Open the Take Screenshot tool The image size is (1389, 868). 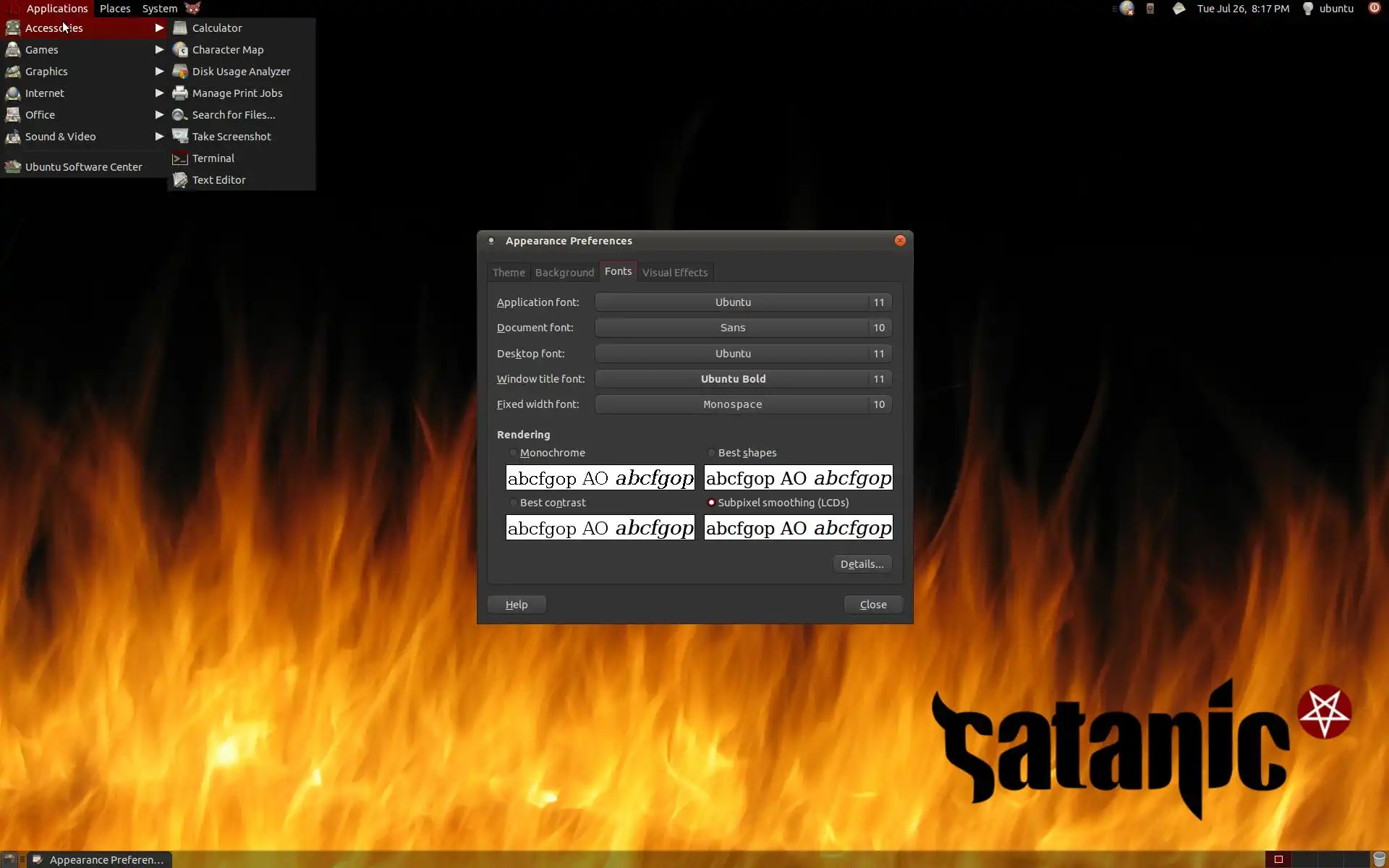pos(231,137)
